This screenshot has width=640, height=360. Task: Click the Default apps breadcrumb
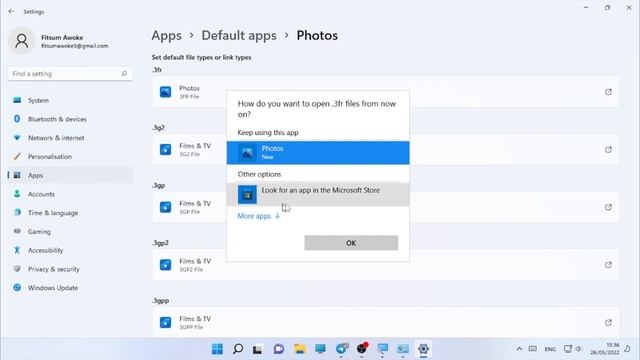239,36
